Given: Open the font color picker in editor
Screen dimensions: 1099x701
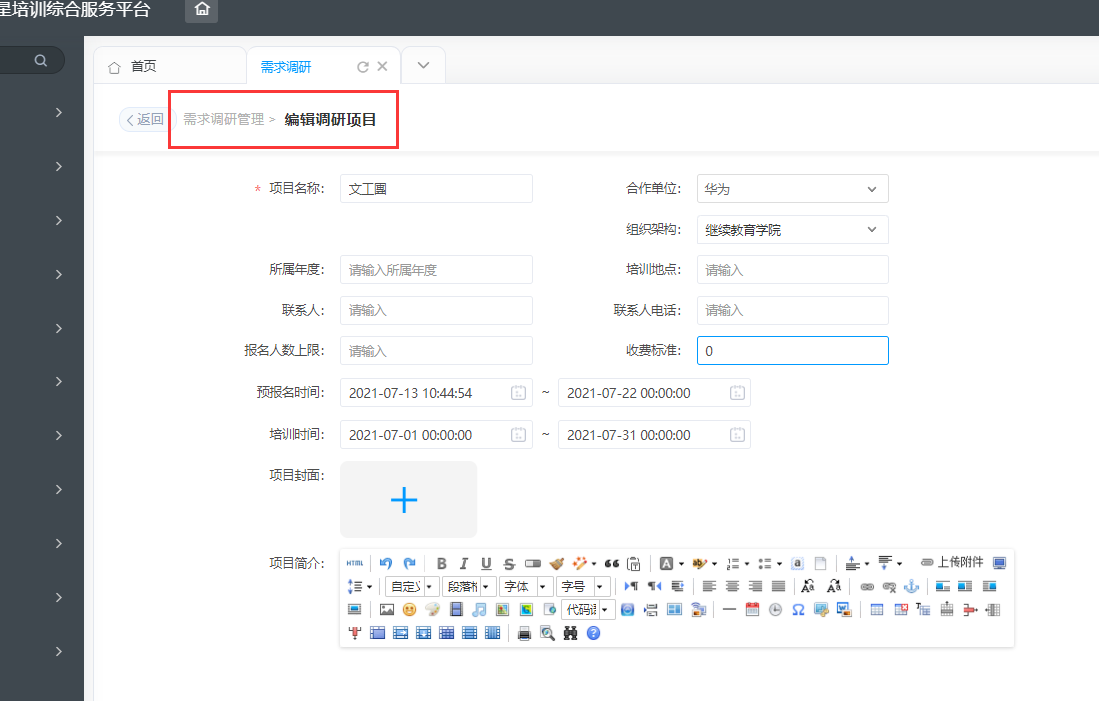Looking at the screenshot, I should [668, 563].
